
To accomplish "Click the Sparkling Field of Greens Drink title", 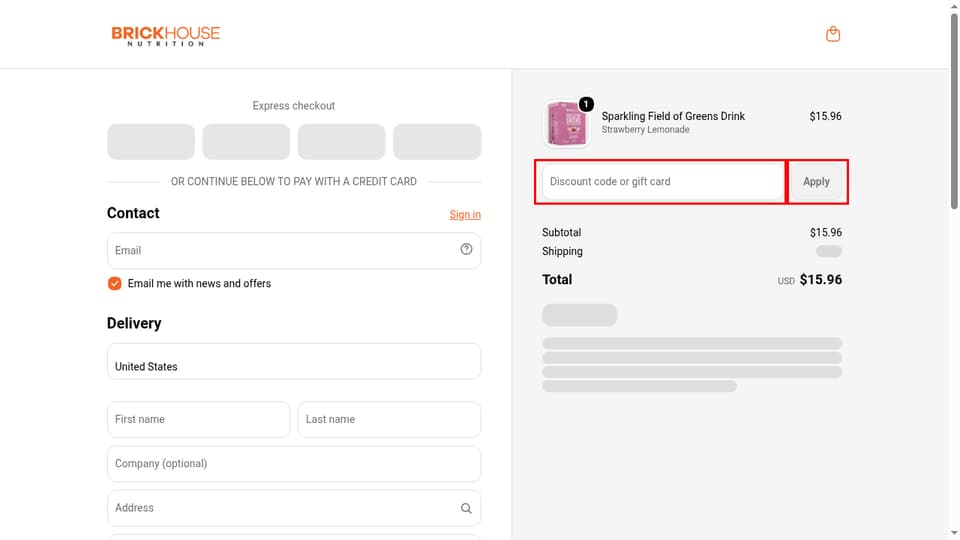I will click(x=673, y=116).
